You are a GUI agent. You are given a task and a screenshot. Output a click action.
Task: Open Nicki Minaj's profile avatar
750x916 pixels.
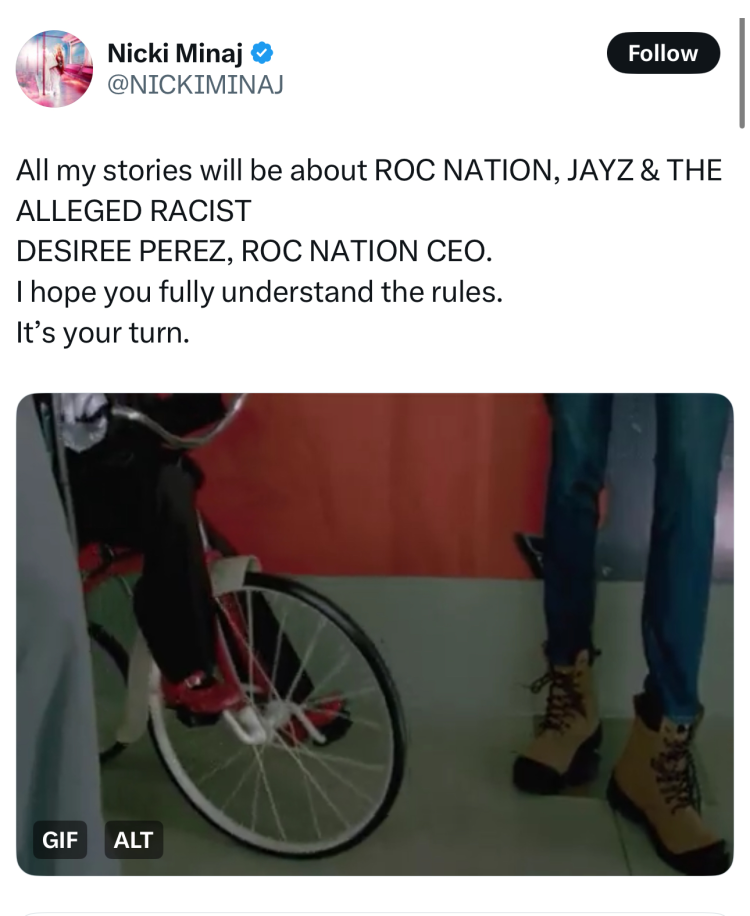point(54,68)
